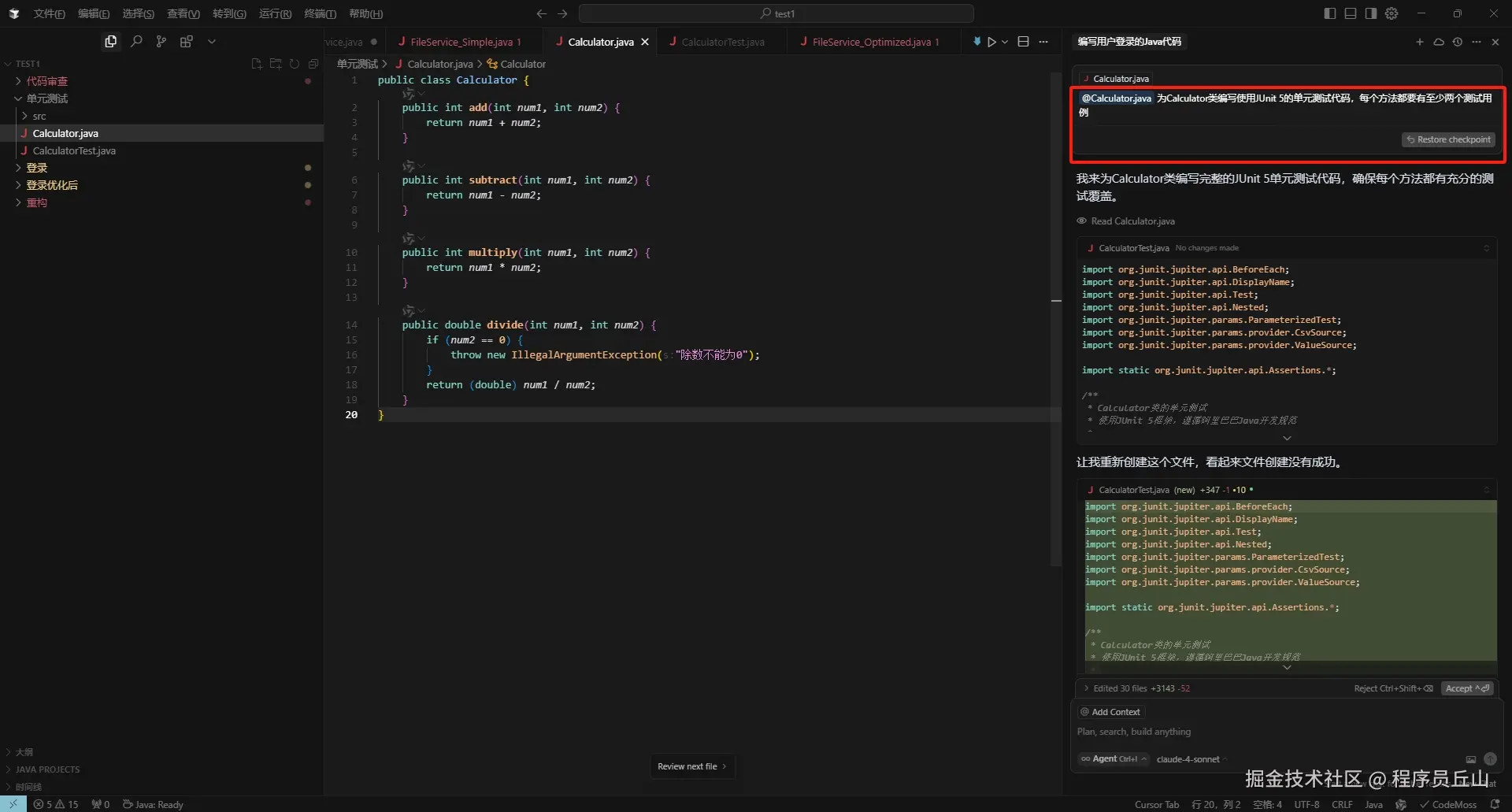
Task: Switch to CalculatorTest.java tab
Action: pos(722,42)
